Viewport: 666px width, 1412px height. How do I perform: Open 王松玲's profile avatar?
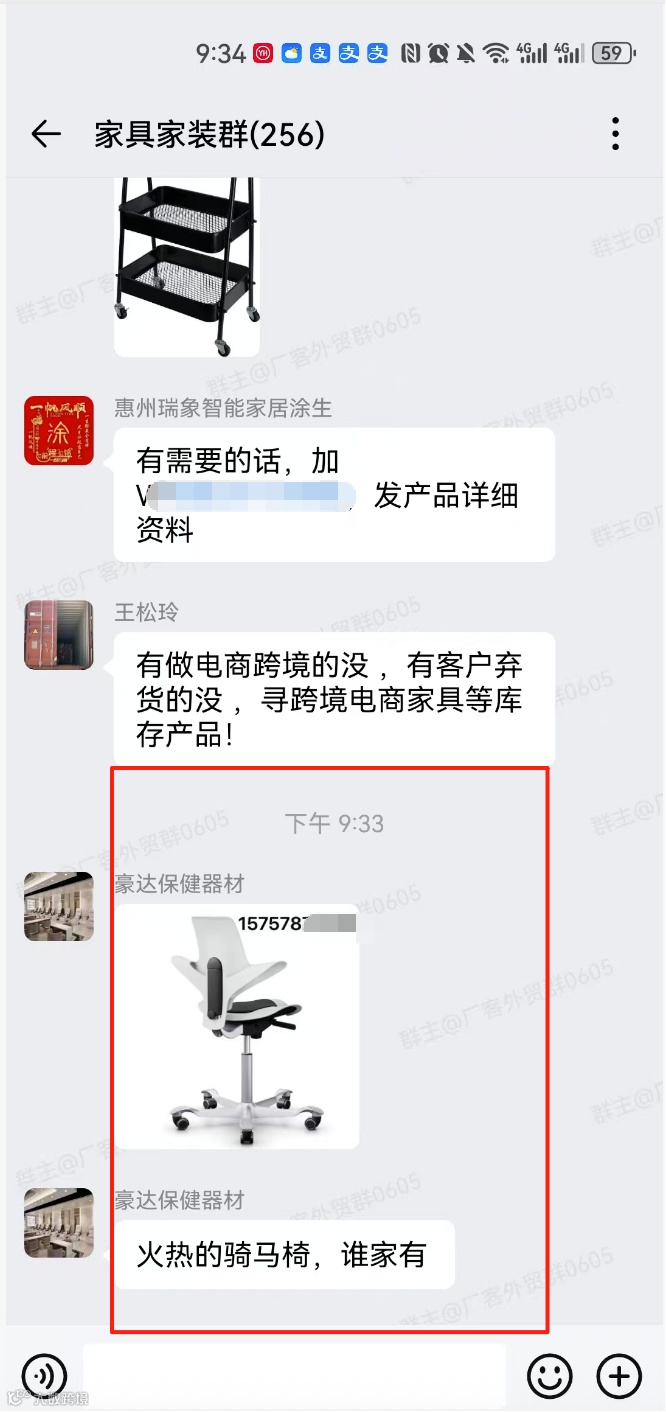pos(59,635)
